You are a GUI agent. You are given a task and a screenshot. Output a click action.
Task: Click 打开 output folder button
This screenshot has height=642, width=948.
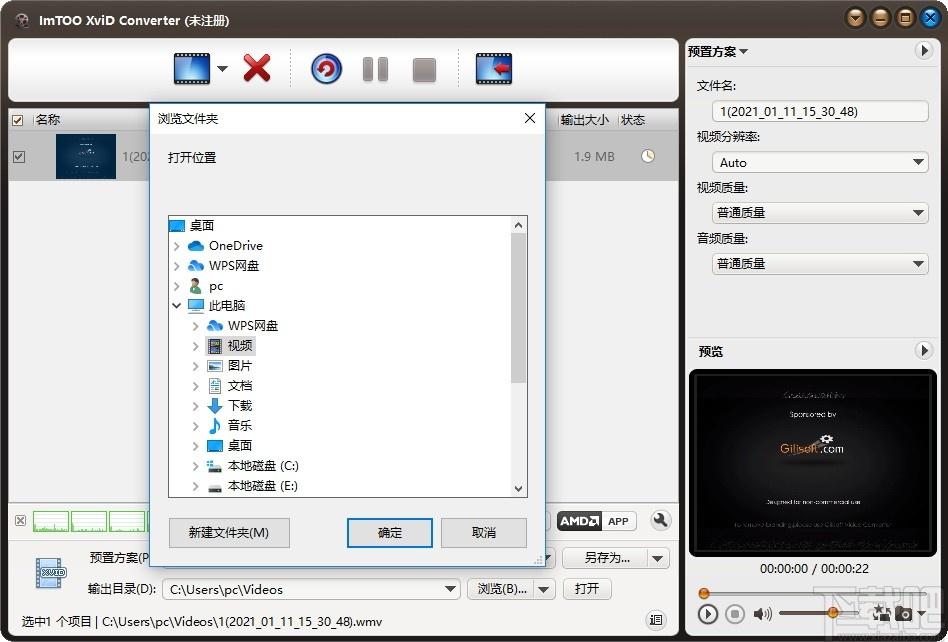[x=587, y=589]
